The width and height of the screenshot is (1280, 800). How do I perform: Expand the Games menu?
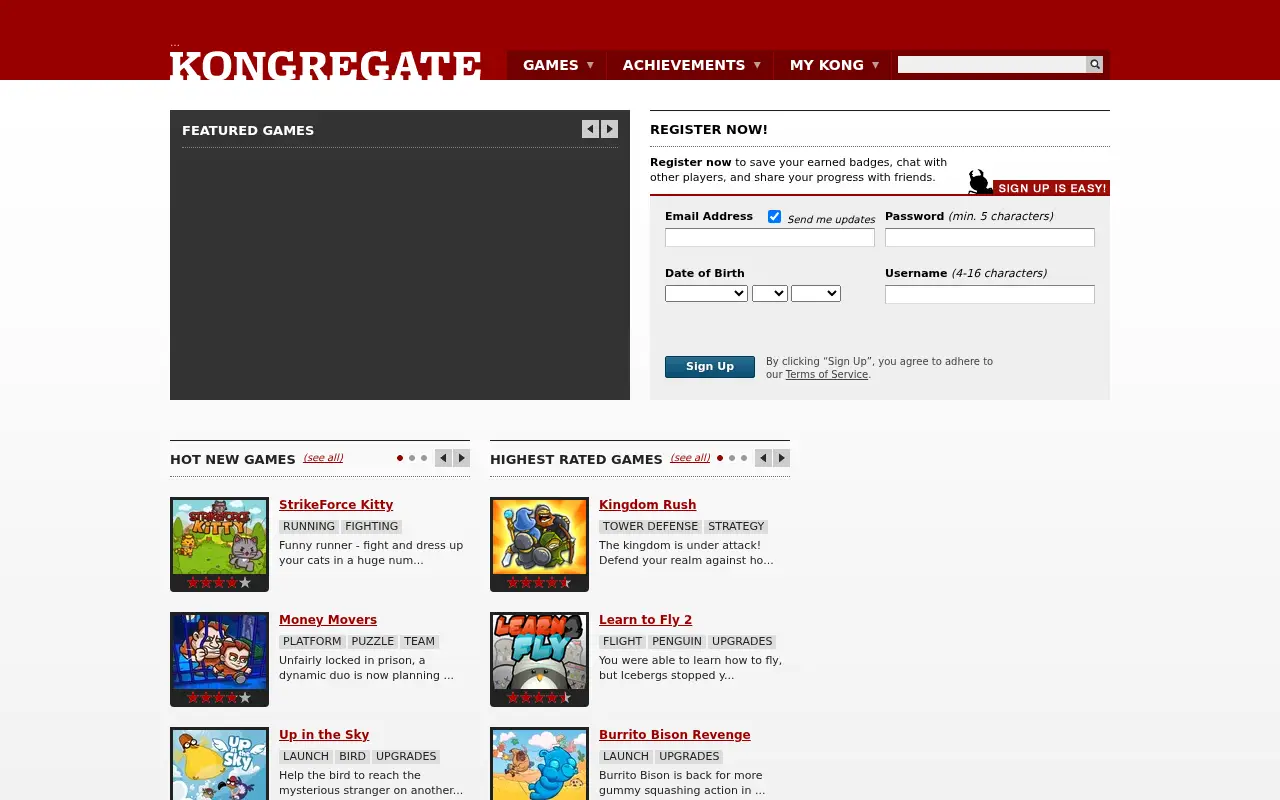[558, 65]
